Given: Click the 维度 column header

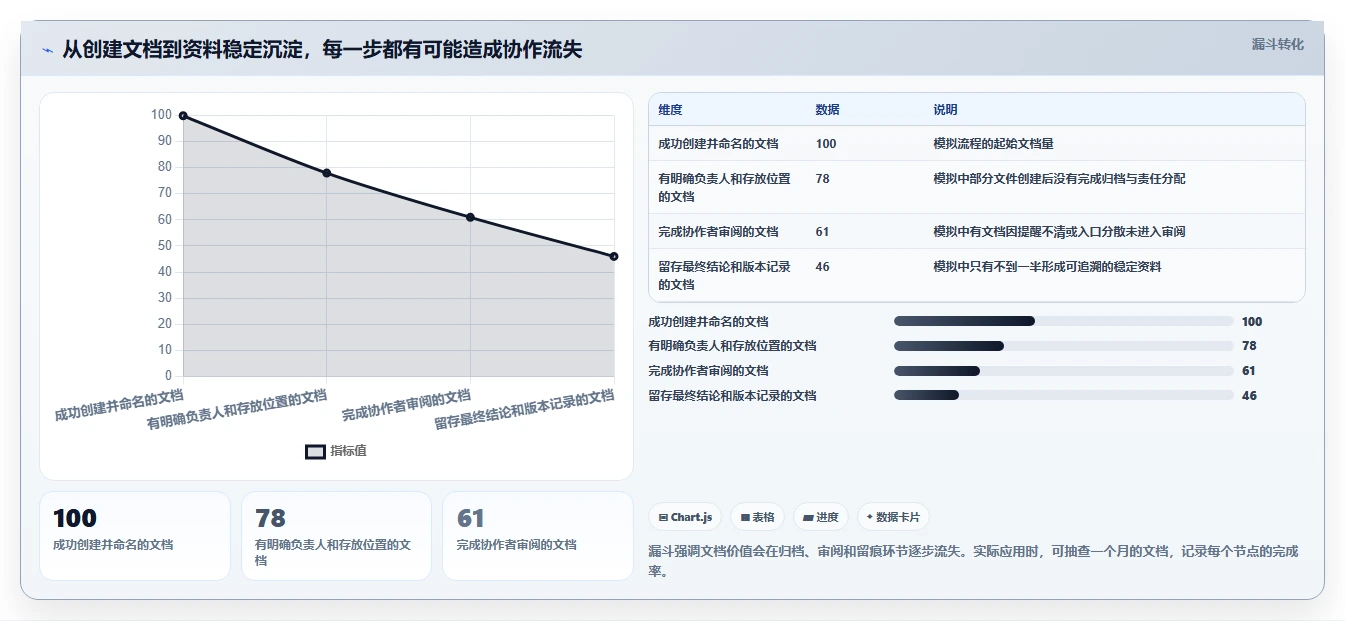Looking at the screenshot, I should click(670, 110).
